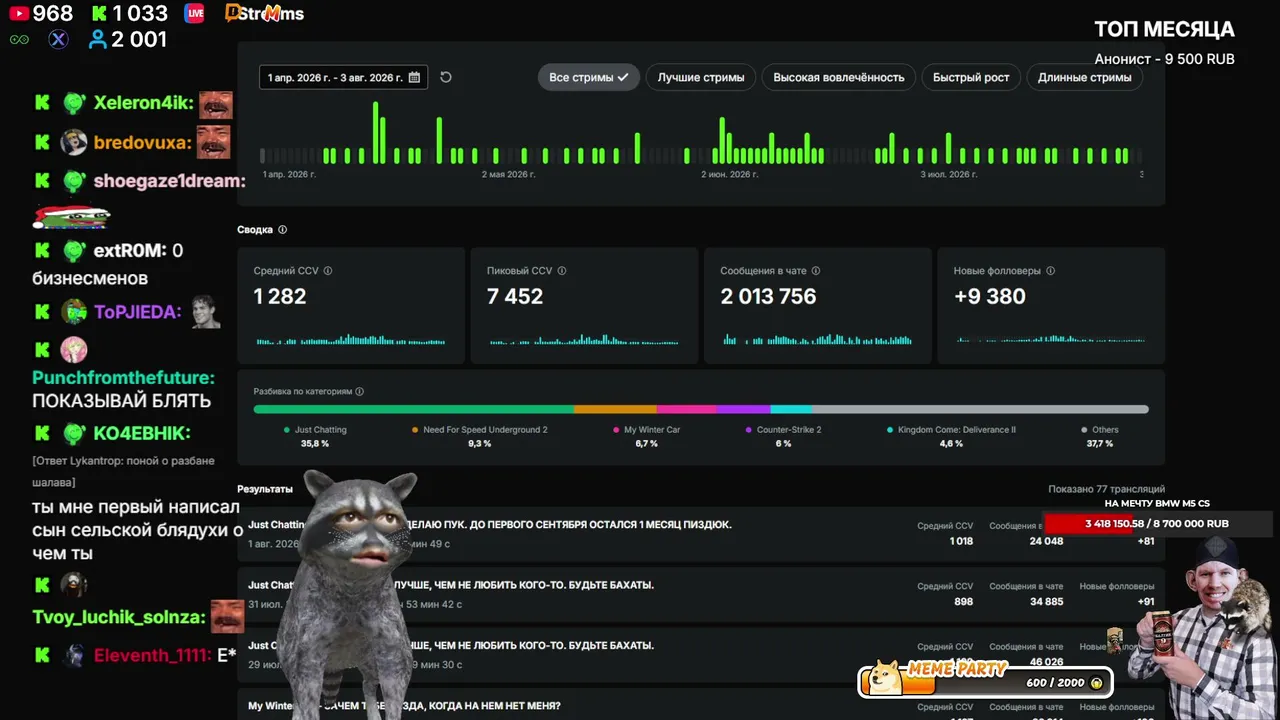The image size is (1280, 720).
Task: Click the shoegaze1dream username in chat
Action: (169, 181)
